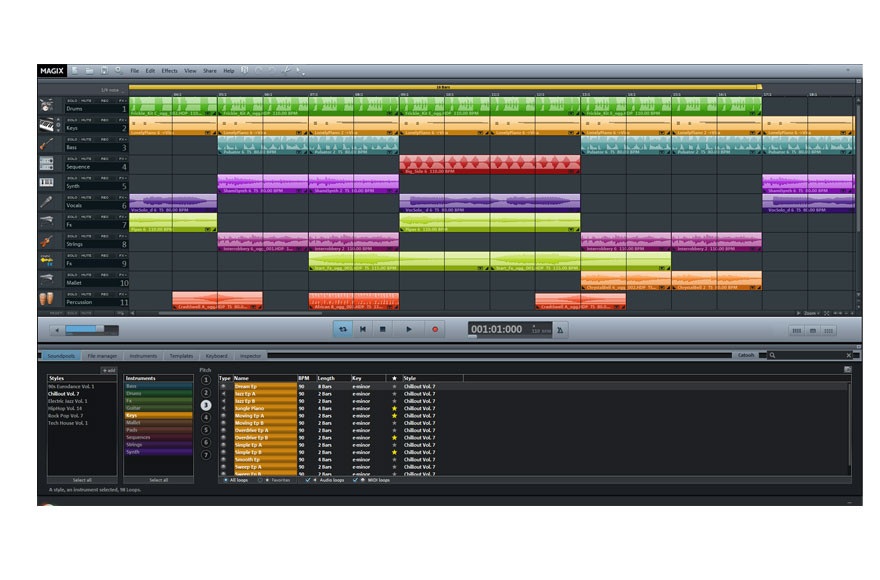The height and width of the screenshot is (580, 880).
Task: Click the Drums track drum kit icon
Action: tap(47, 105)
